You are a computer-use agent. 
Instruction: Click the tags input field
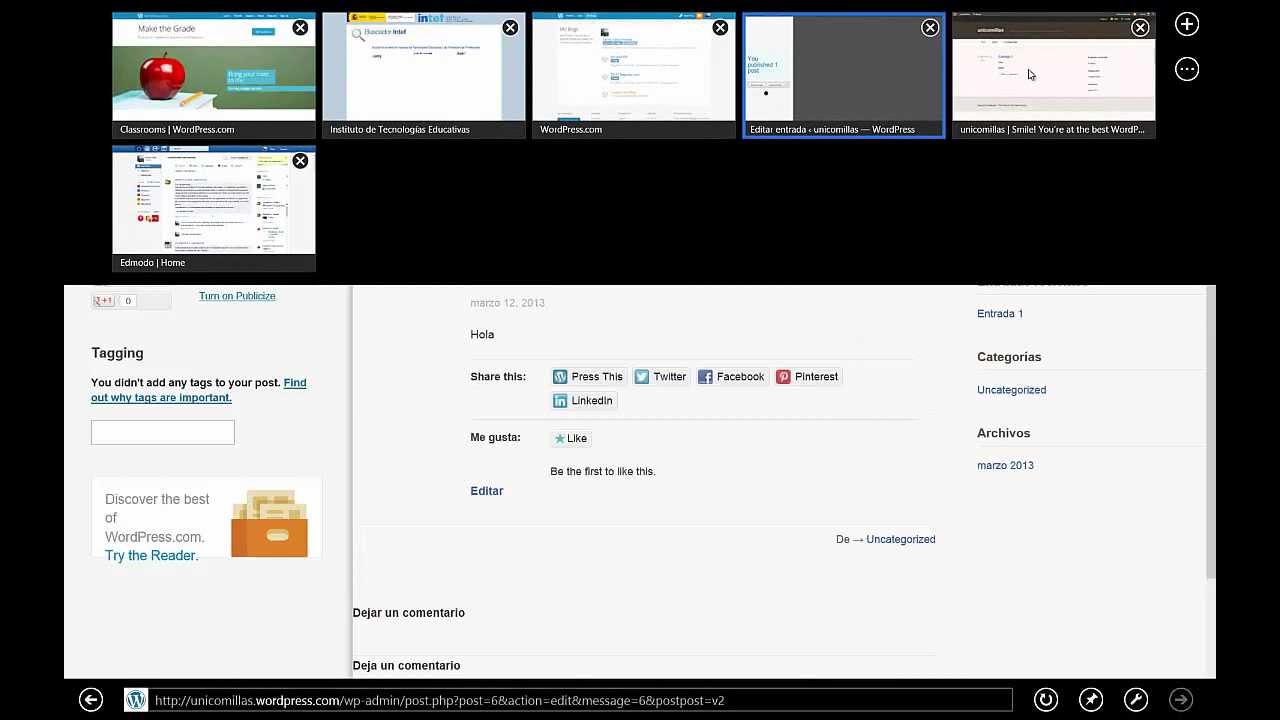coord(163,432)
